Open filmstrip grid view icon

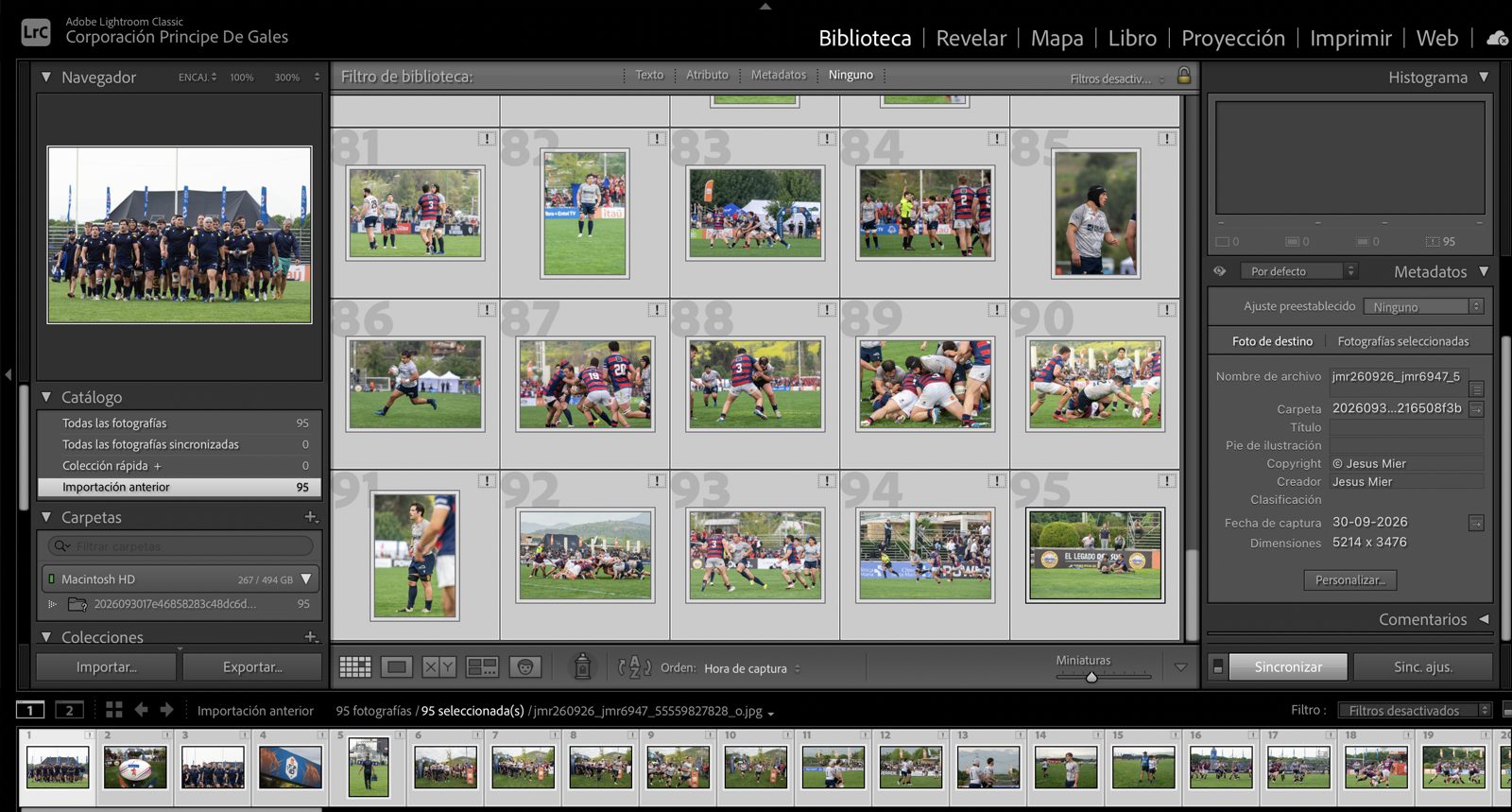(114, 710)
